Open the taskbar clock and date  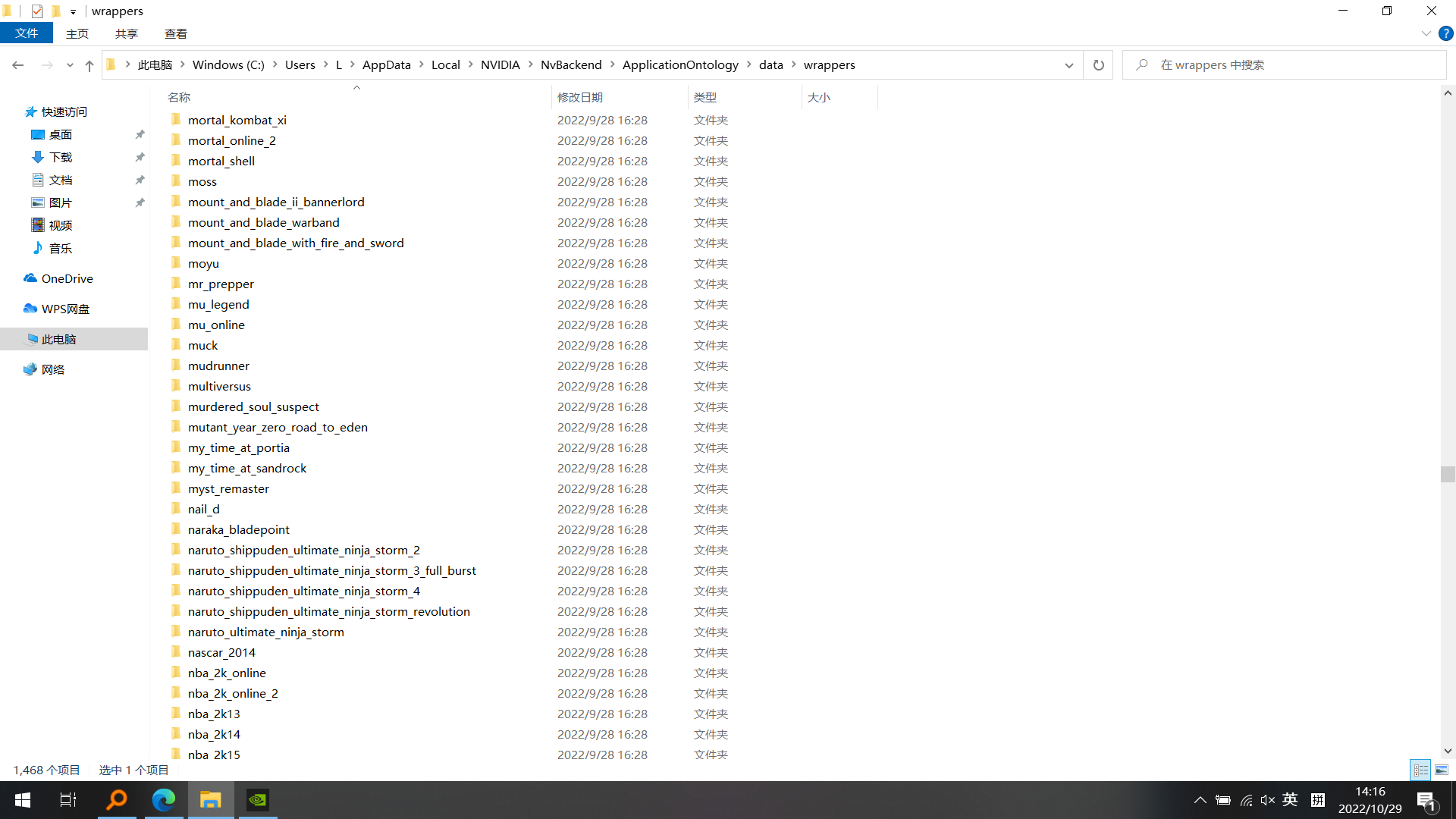(1370, 800)
